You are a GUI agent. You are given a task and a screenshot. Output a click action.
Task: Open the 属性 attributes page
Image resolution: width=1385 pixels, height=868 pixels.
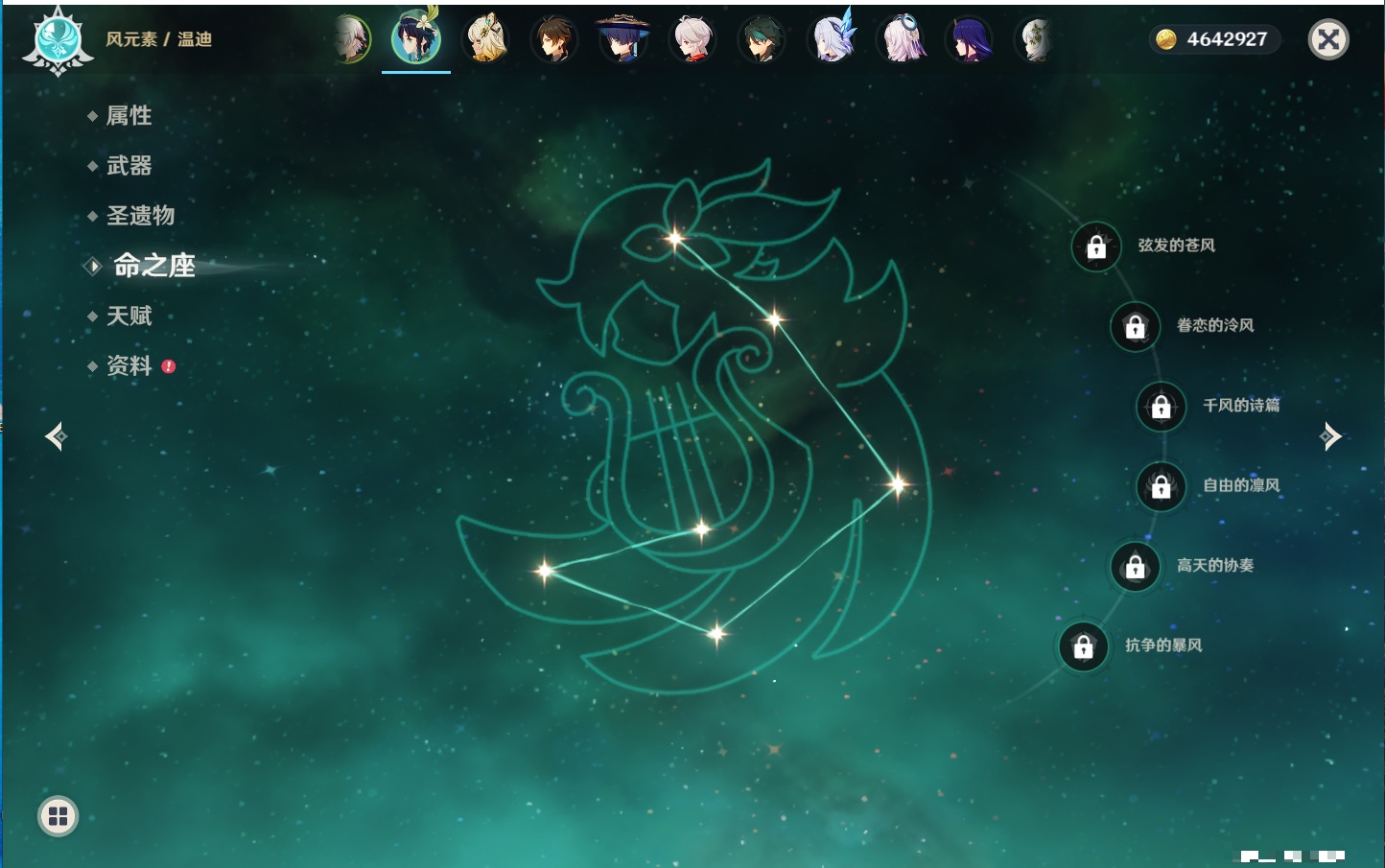129,116
